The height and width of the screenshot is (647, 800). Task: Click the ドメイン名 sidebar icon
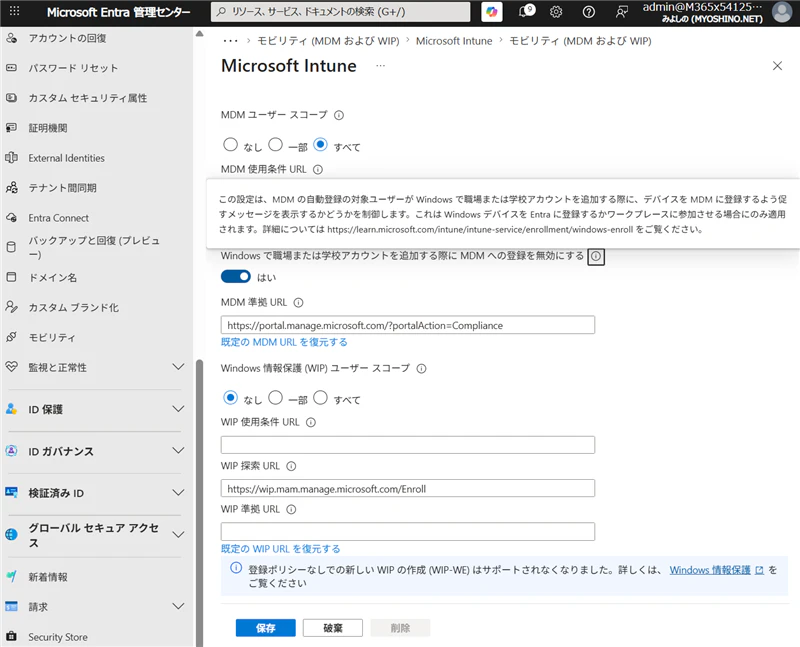pos(11,277)
